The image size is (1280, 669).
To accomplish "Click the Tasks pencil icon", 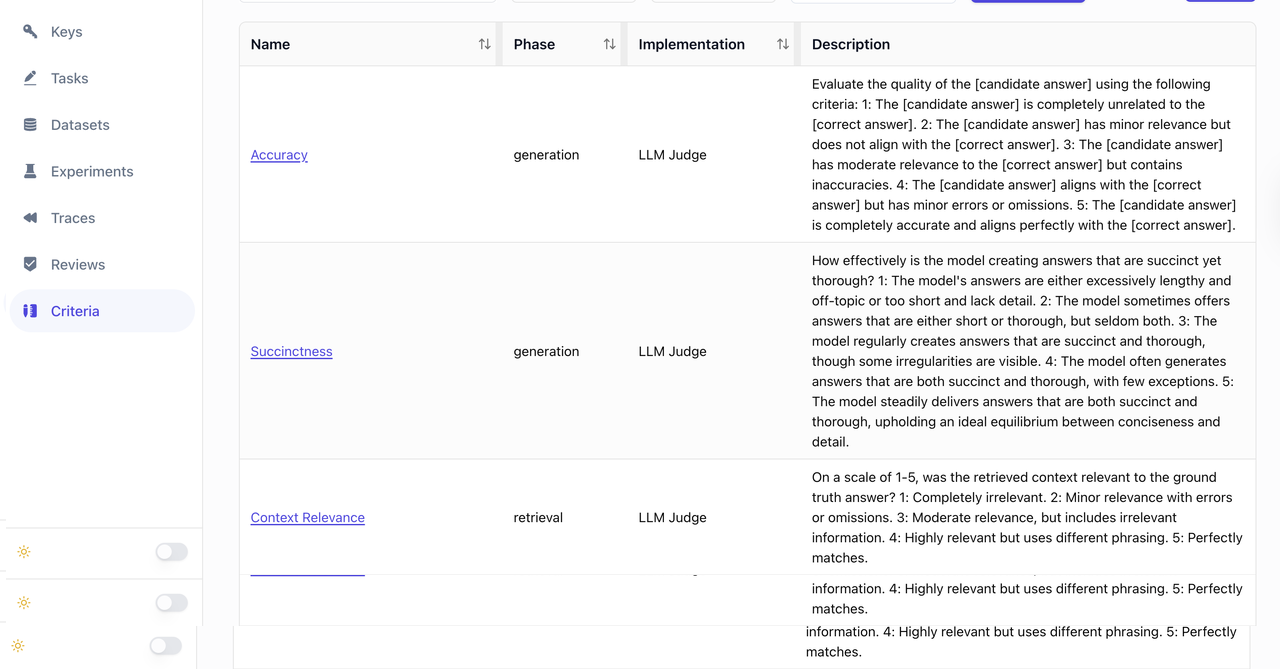I will coord(30,78).
